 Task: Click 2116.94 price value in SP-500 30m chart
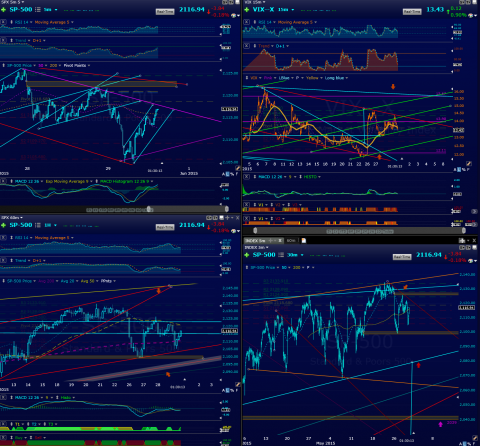429,255
